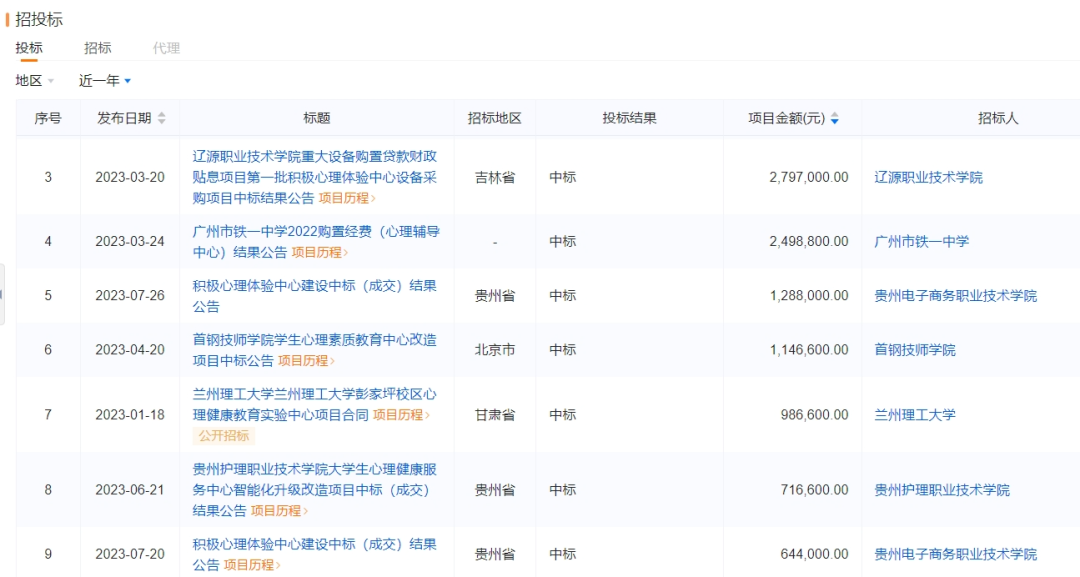Click the amount 1,146,600.00

coord(809,350)
